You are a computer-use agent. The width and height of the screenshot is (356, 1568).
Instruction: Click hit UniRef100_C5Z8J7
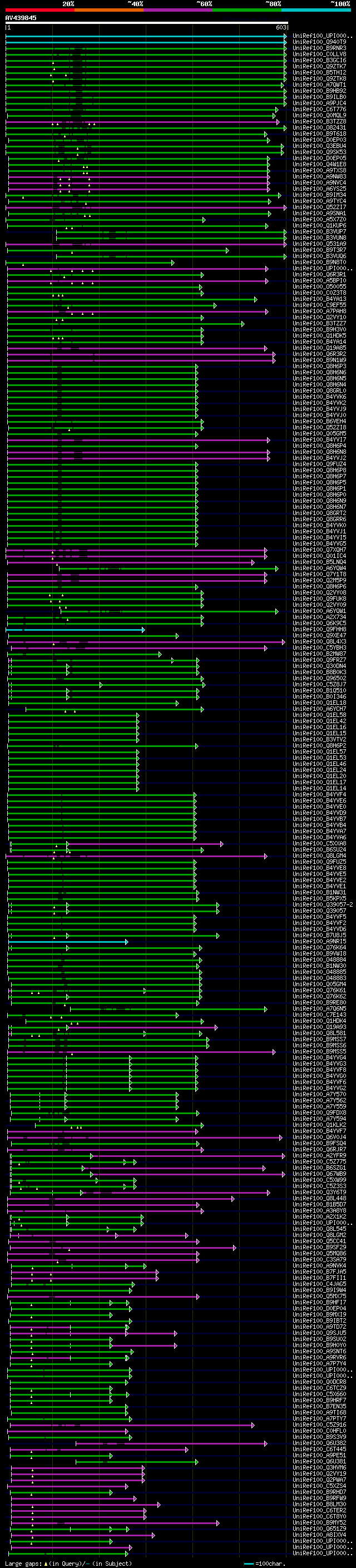tap(319, 684)
